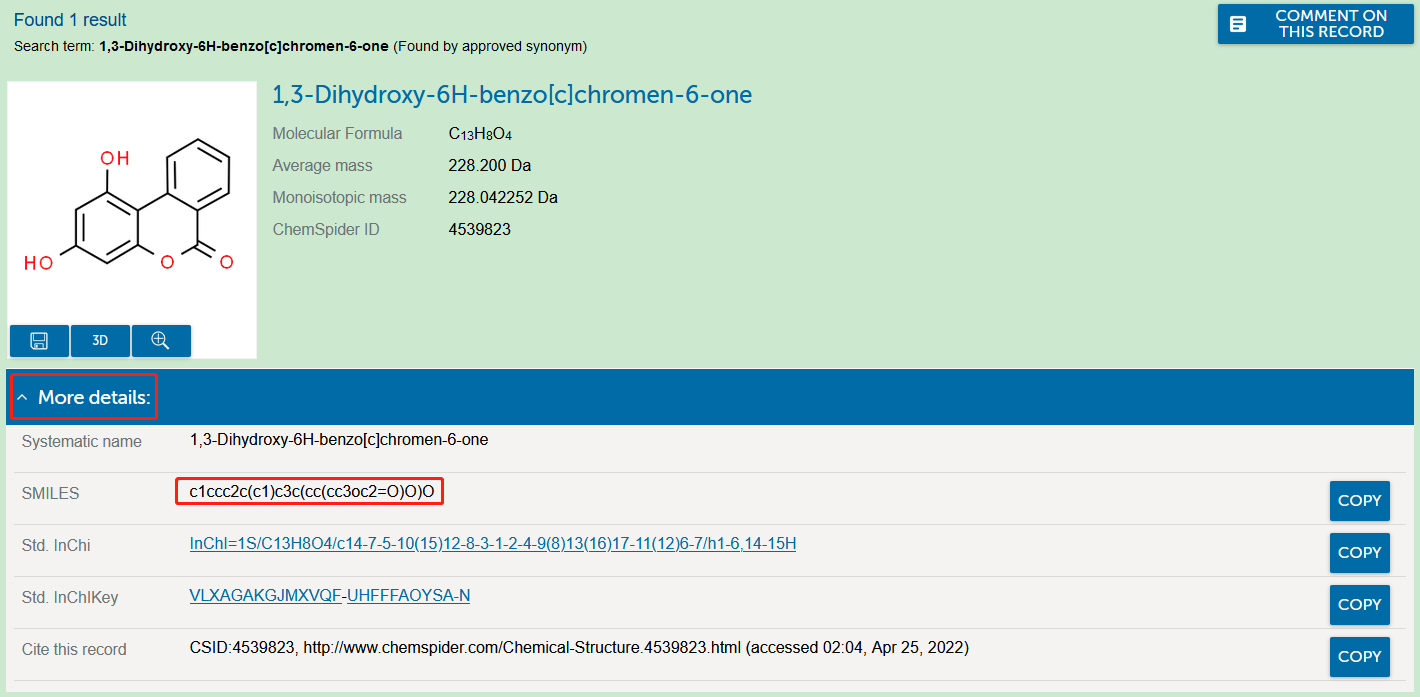Copy the Cite this record text

[1359, 657]
